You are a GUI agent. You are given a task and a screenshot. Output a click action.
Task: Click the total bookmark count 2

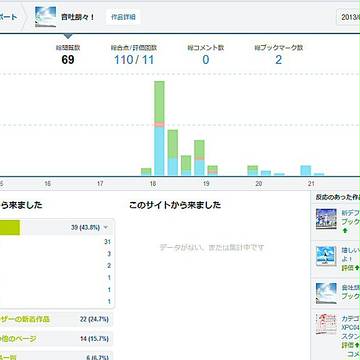point(278,60)
